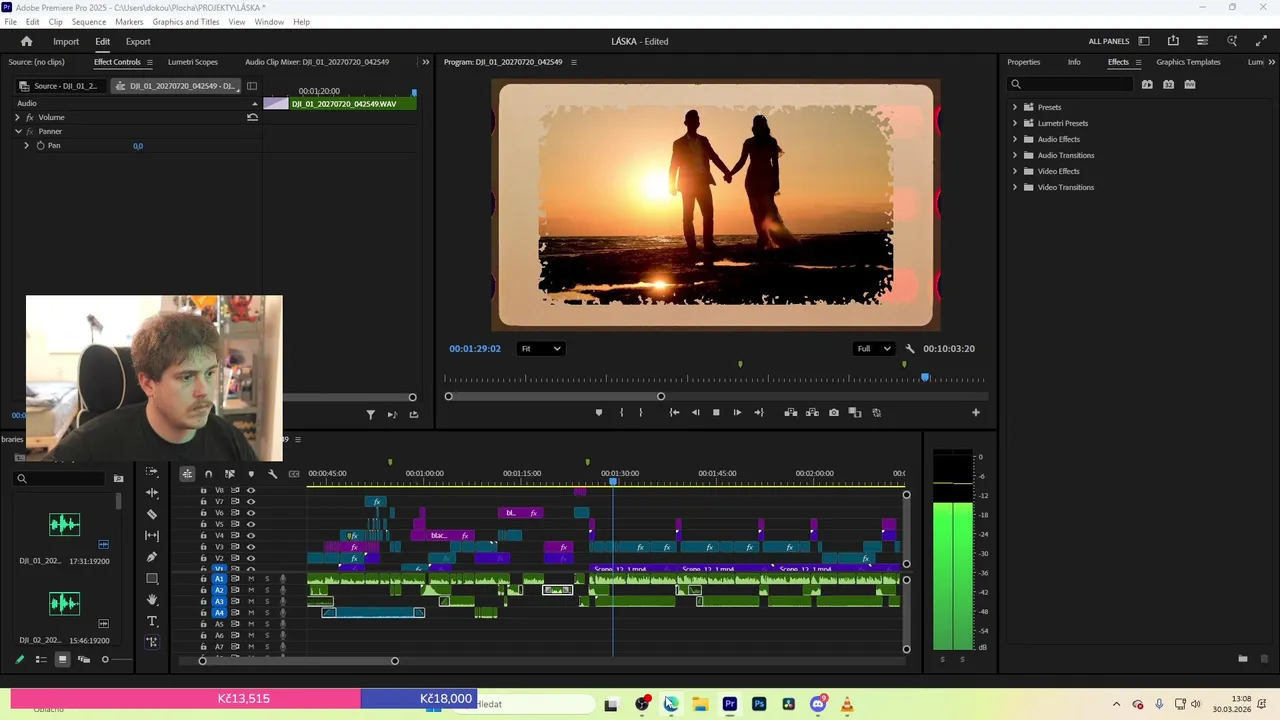Click the Program monitor playhead marker

click(925, 378)
